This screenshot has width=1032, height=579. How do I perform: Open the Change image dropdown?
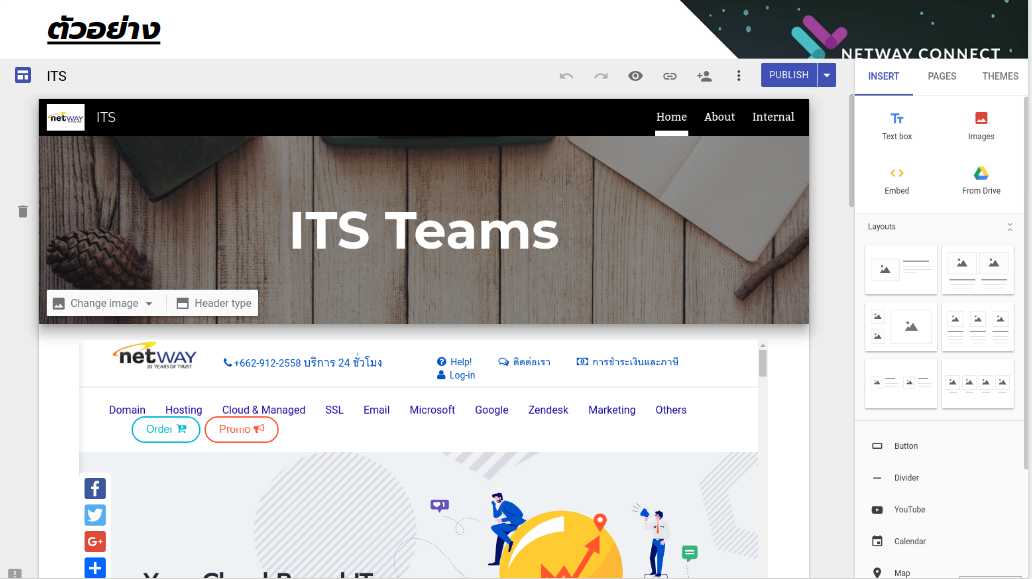(104, 303)
